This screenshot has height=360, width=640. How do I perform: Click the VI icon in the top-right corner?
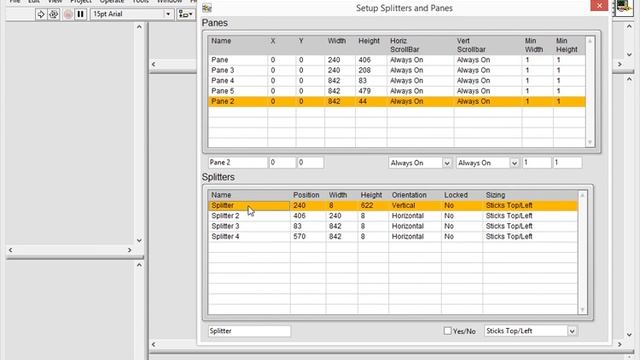coord(624,7)
